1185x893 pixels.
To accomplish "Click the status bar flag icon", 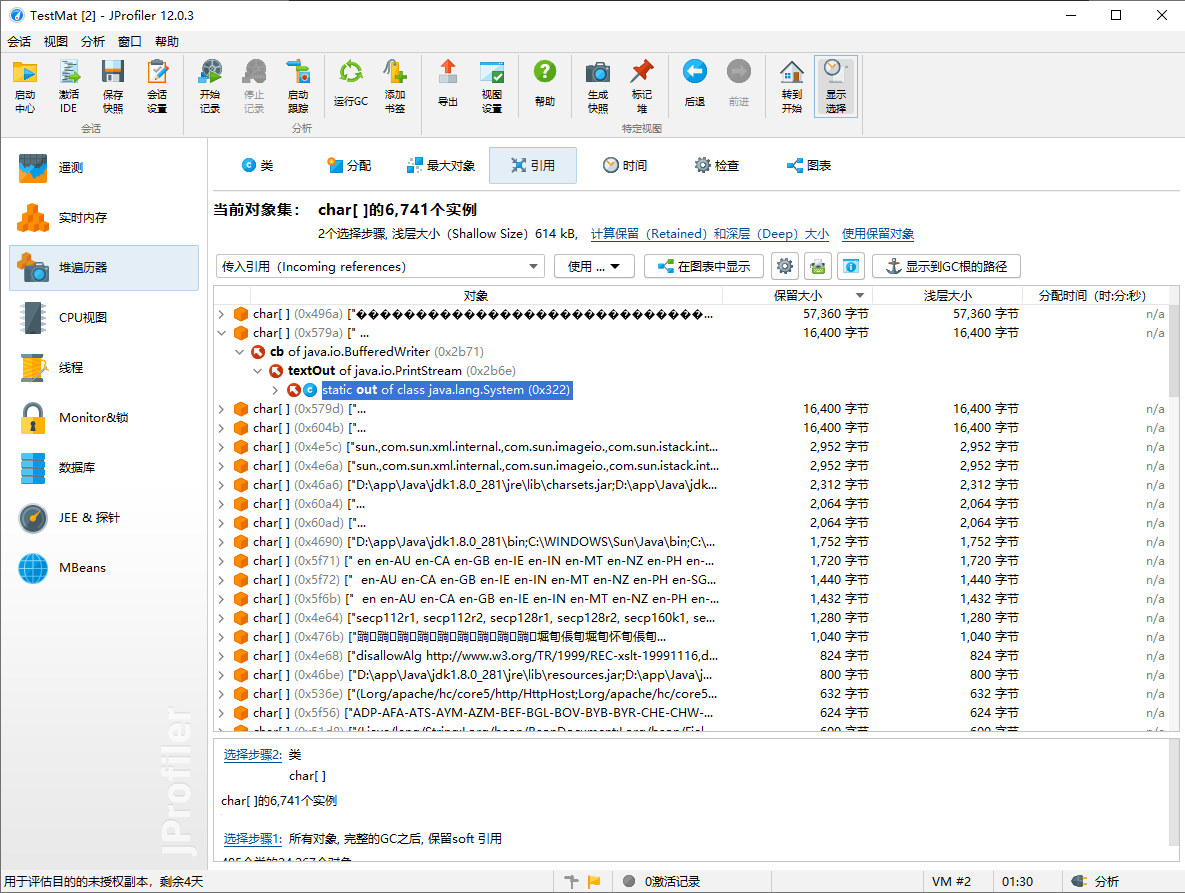I will (594, 881).
